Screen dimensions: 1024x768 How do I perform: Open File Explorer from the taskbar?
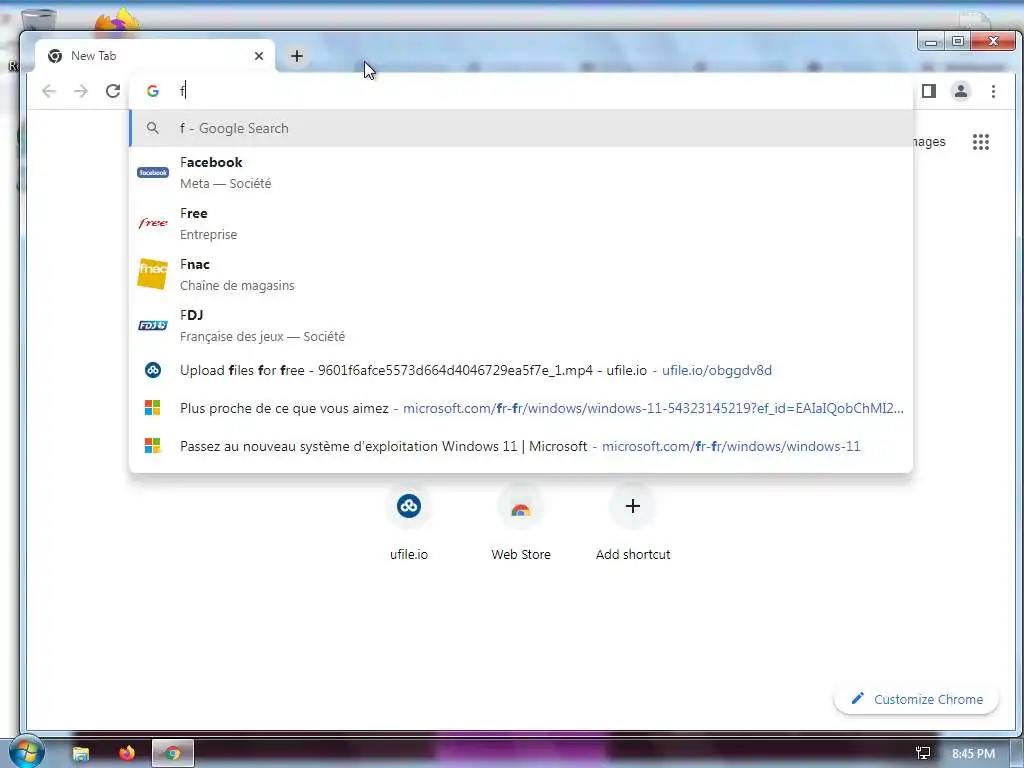click(x=81, y=754)
